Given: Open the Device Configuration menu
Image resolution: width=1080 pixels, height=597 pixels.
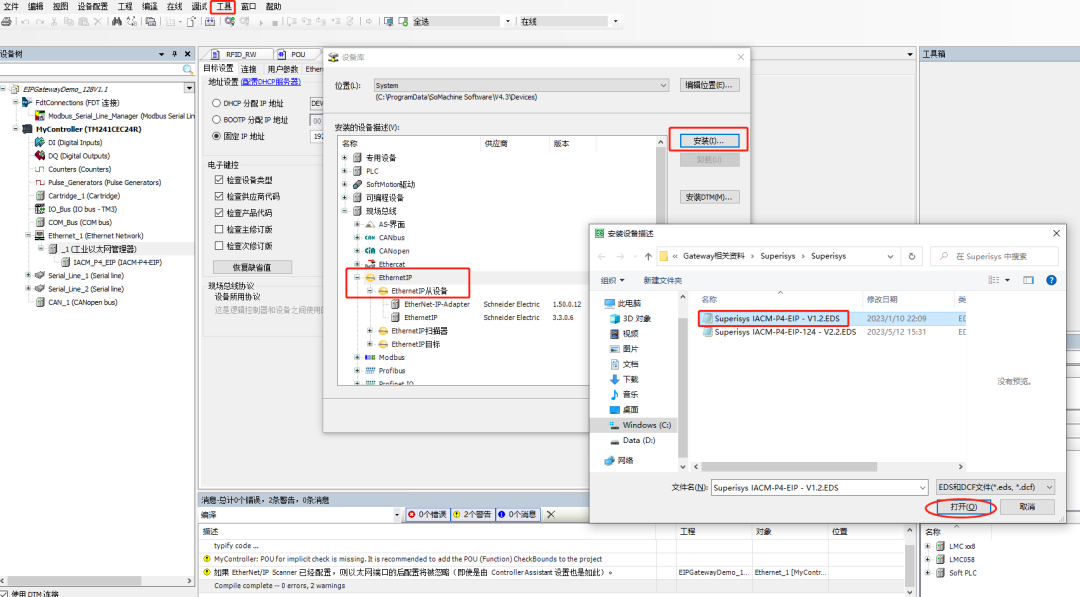Looking at the screenshot, I should coord(92,6).
